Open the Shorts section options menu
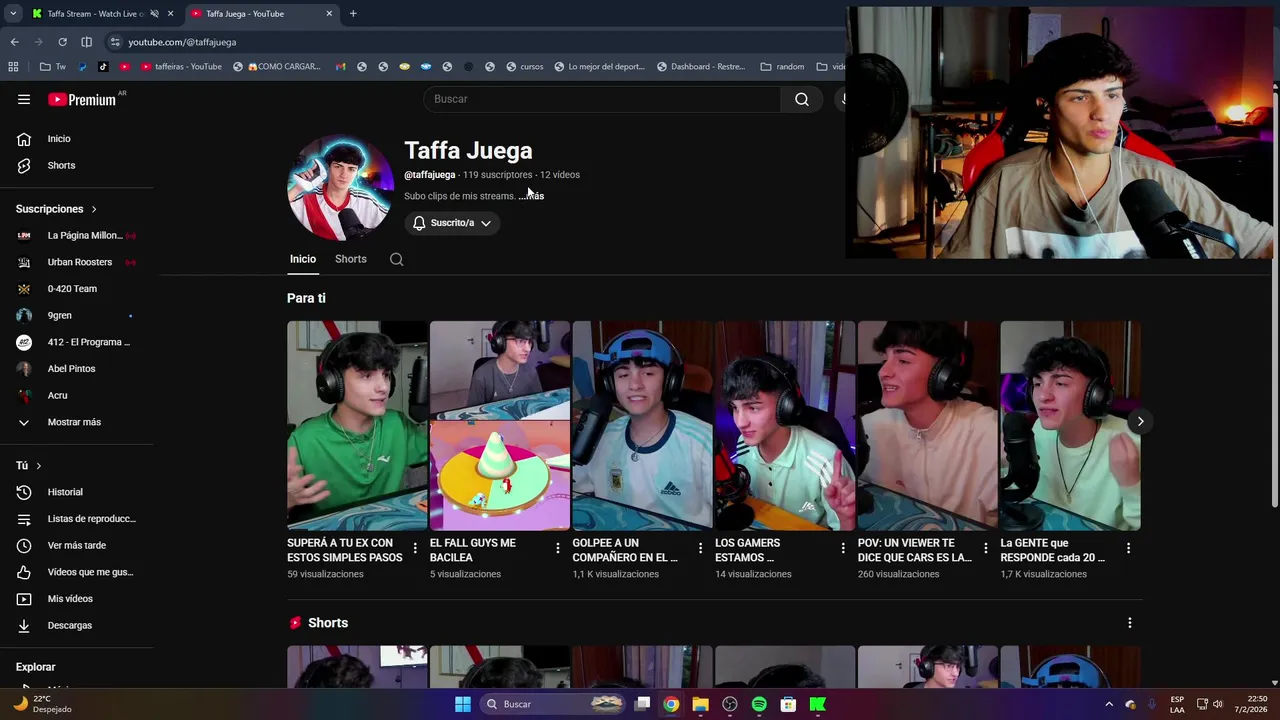The height and width of the screenshot is (720, 1280). coord(1130,623)
